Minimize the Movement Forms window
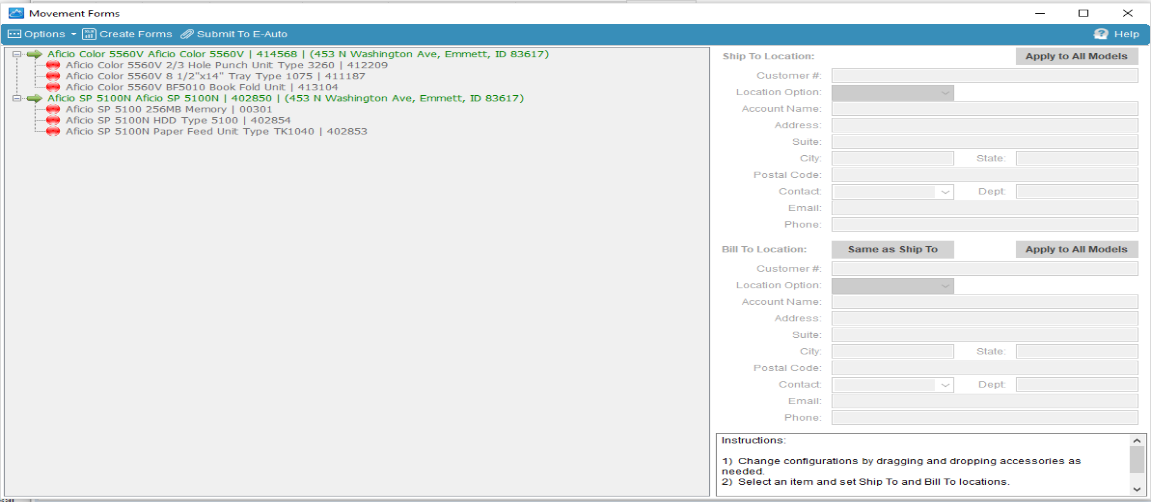This screenshot has width=1151, height=502. click(1039, 12)
